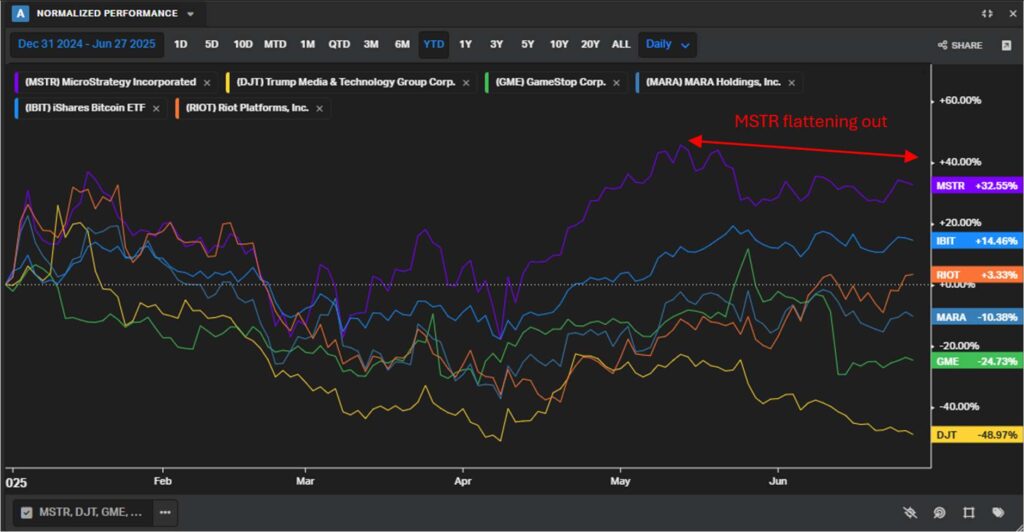The height and width of the screenshot is (532, 1024).
Task: Click the purple MSTR color bar
Action: tap(16, 82)
